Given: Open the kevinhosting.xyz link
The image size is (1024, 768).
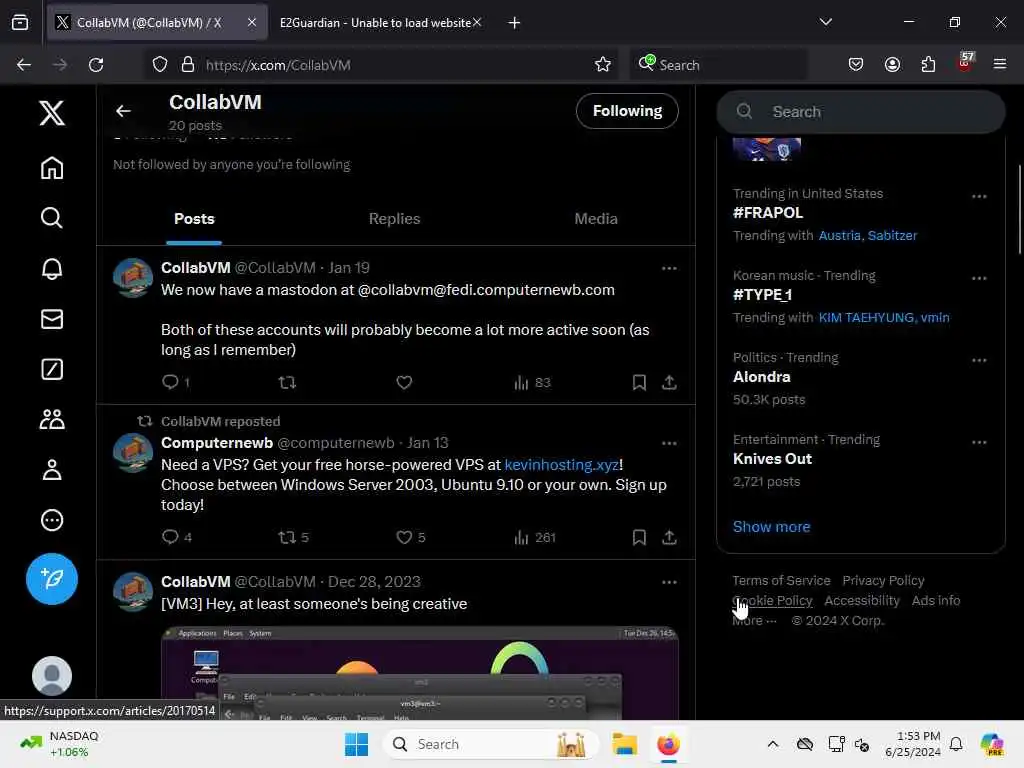Looking at the screenshot, I should (561, 464).
